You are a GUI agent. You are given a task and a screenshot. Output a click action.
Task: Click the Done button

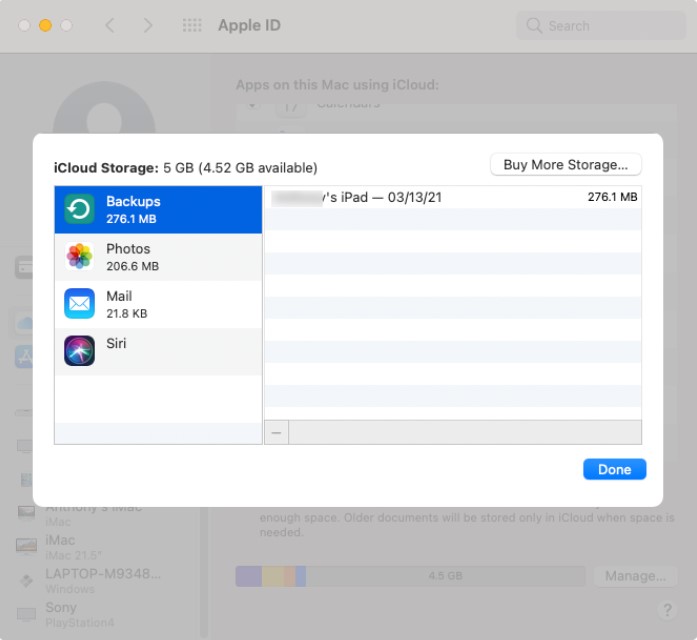point(614,469)
